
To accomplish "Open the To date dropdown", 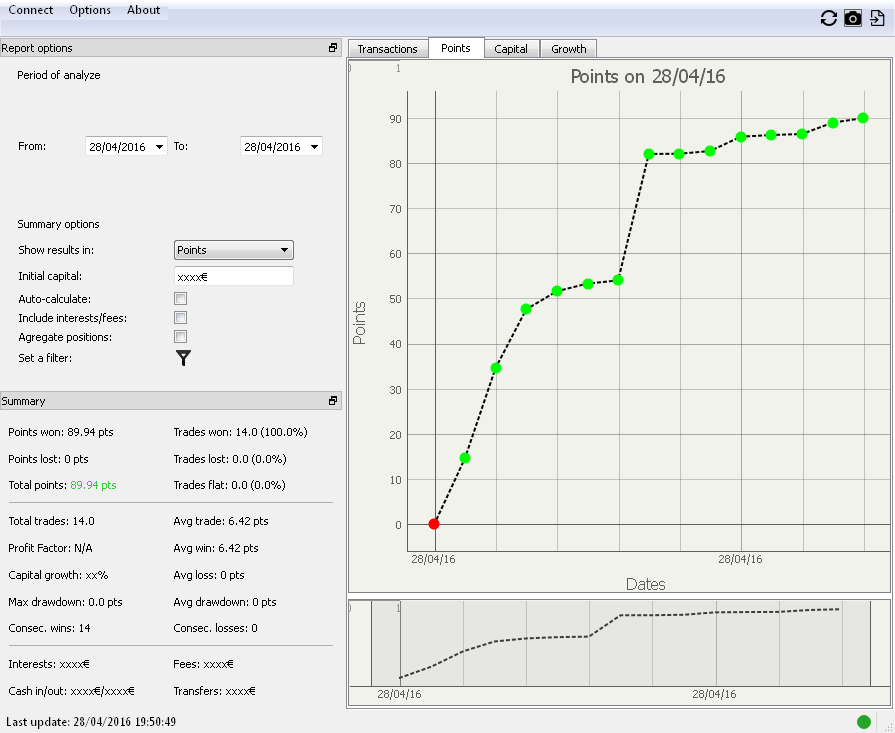I will pos(315,147).
